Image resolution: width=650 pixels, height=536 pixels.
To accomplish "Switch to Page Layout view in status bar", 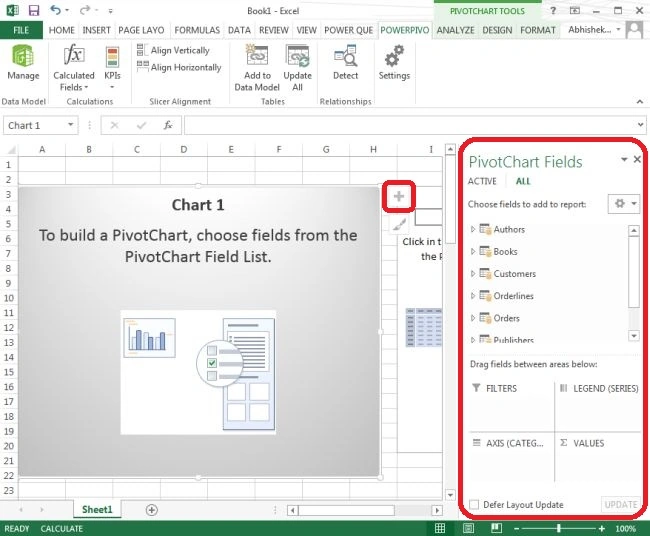I will [x=468, y=528].
